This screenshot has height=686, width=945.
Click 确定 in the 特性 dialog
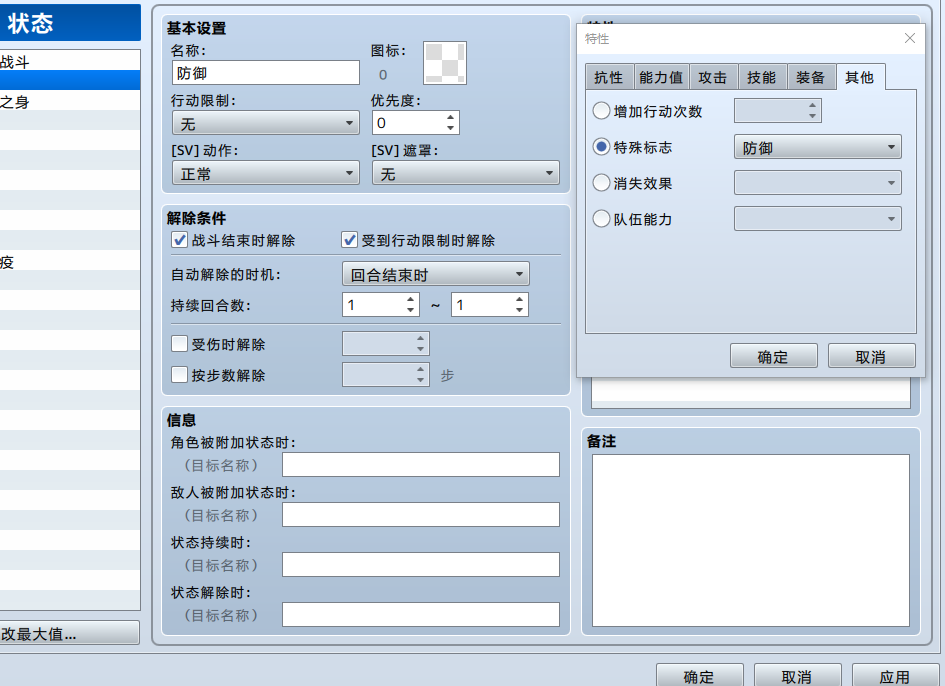pyautogui.click(x=773, y=356)
